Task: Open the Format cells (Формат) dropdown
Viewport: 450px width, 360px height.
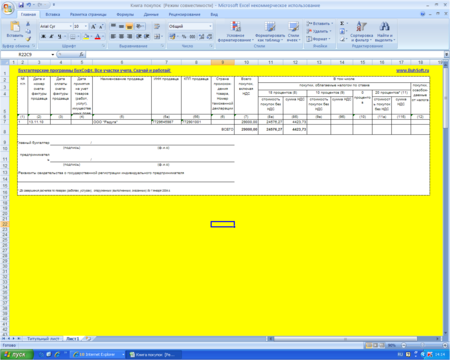Action: 318,39
